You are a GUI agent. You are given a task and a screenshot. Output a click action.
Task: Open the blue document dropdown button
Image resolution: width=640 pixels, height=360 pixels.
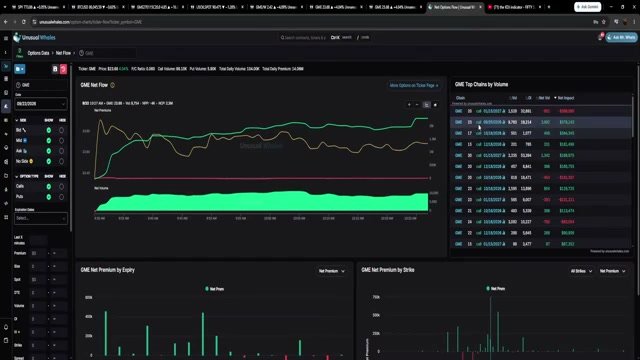click(20, 69)
